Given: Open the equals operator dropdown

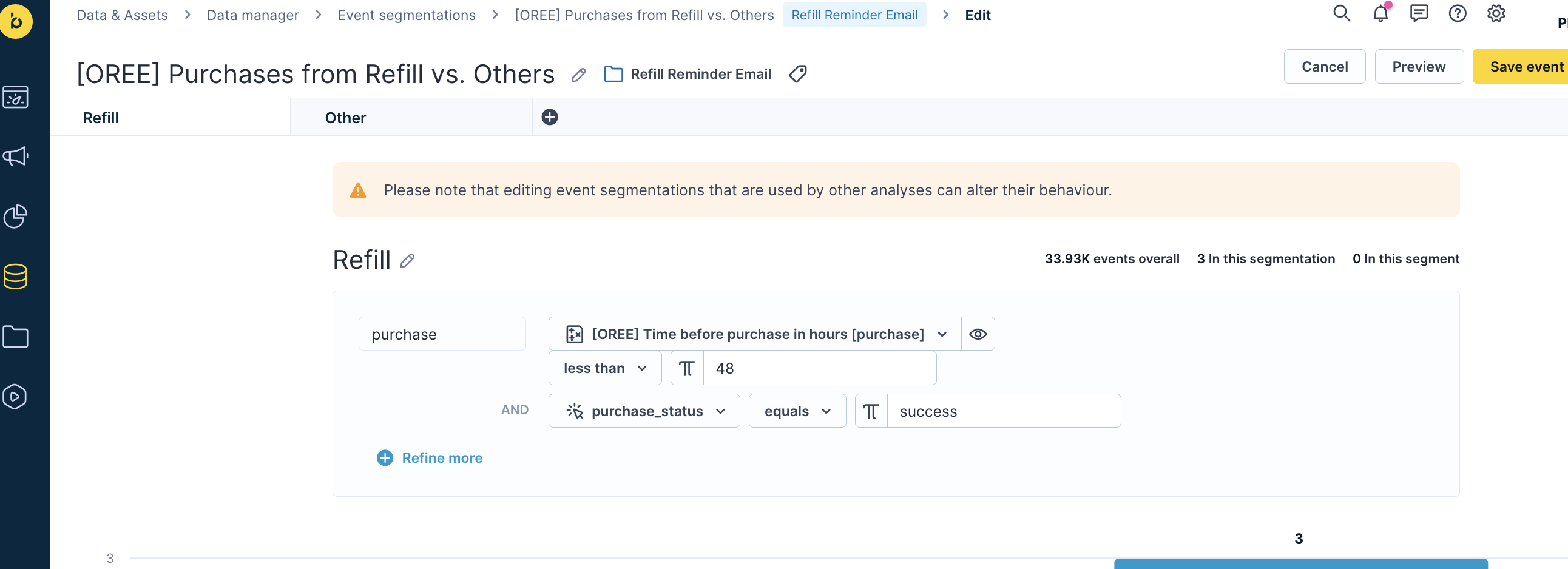Looking at the screenshot, I should point(797,411).
